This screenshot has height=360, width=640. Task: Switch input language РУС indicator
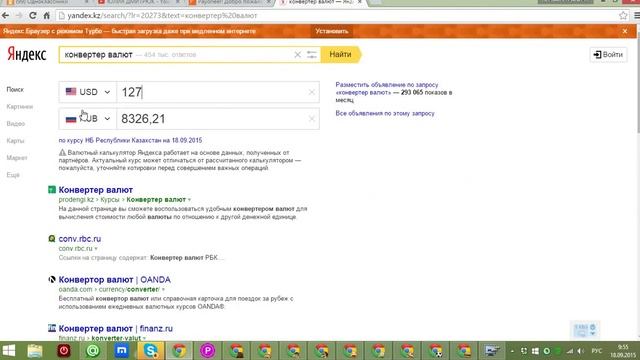click(596, 351)
